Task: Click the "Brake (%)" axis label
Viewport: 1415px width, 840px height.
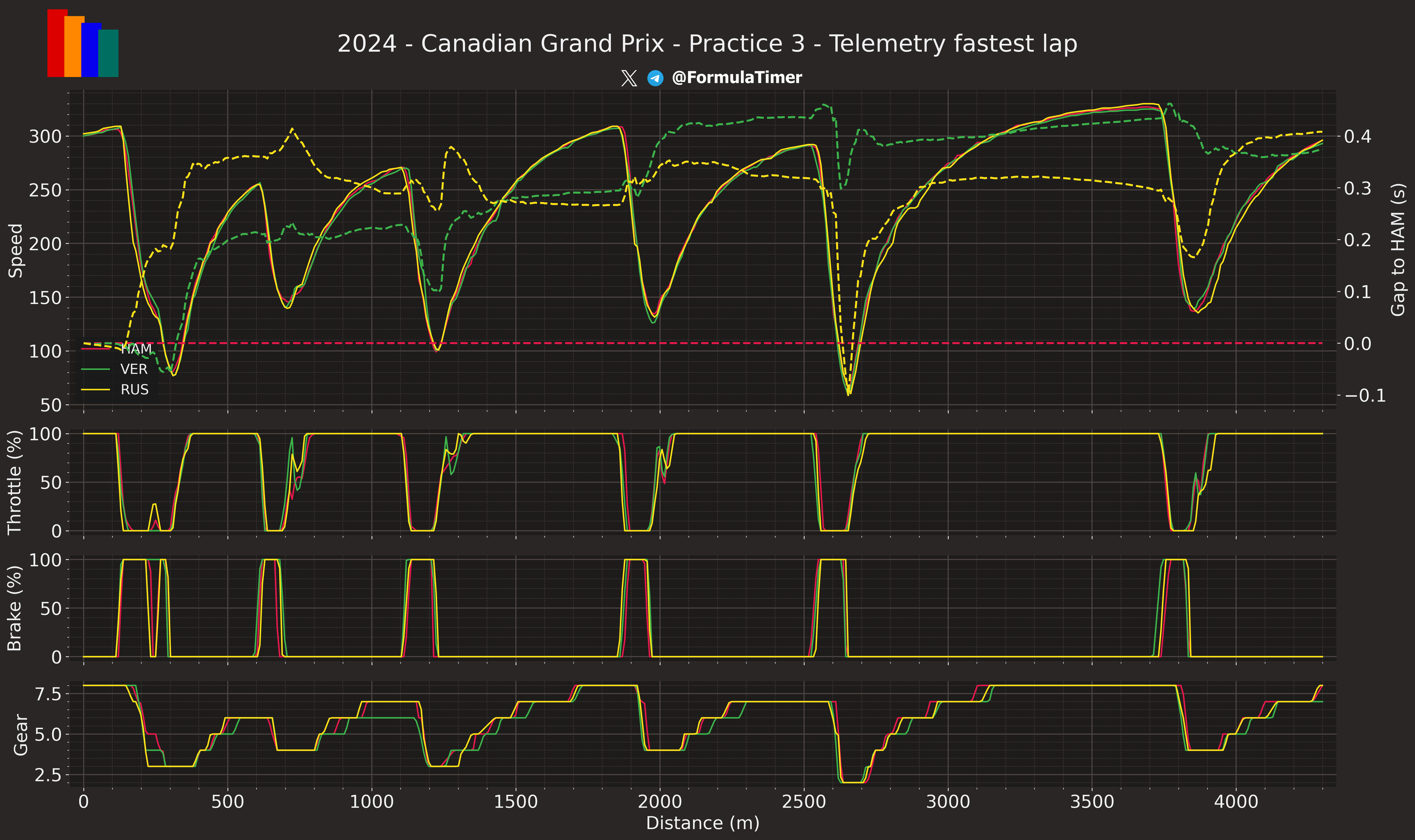Action: point(14,608)
